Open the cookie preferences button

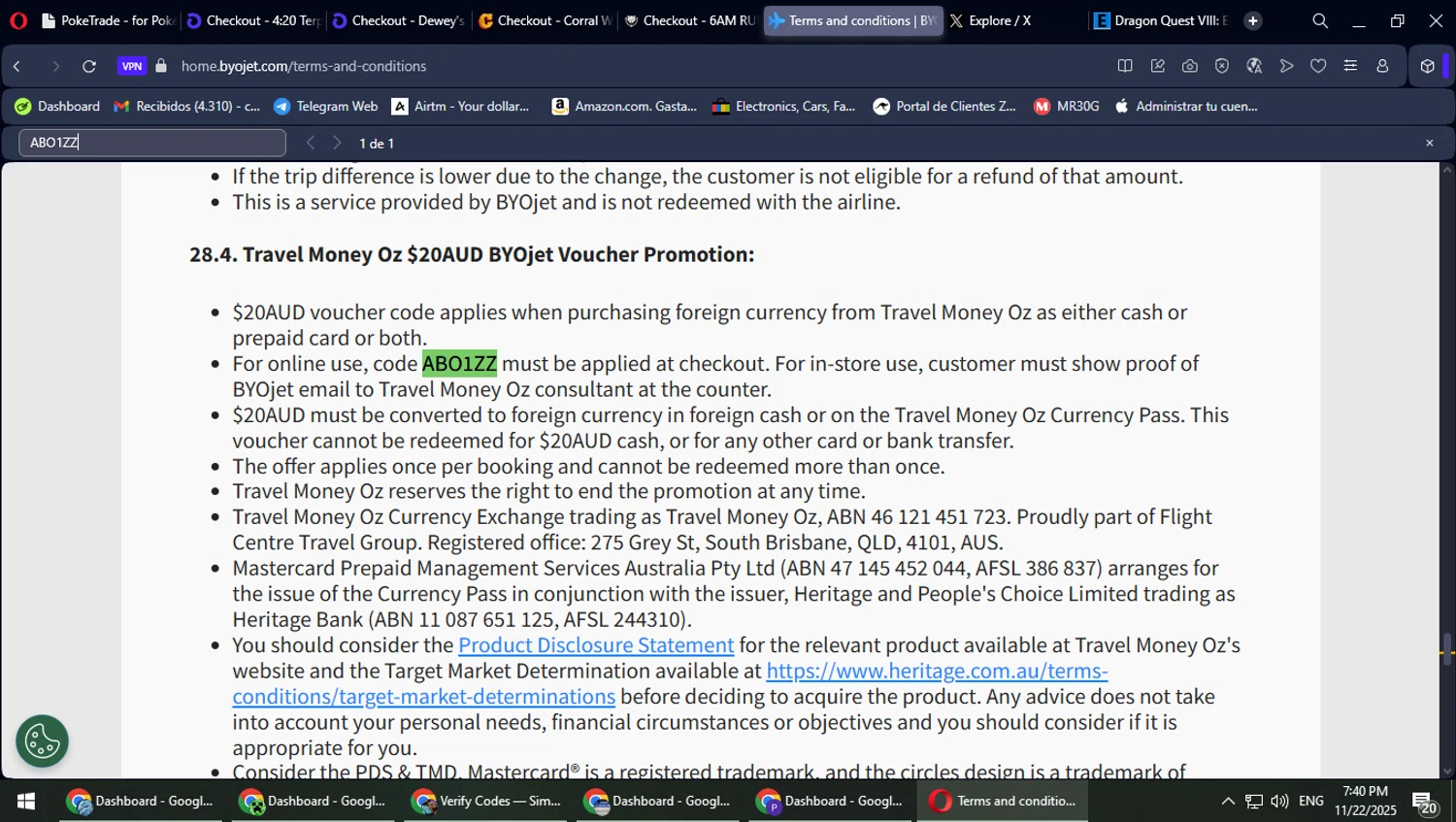coord(43,741)
